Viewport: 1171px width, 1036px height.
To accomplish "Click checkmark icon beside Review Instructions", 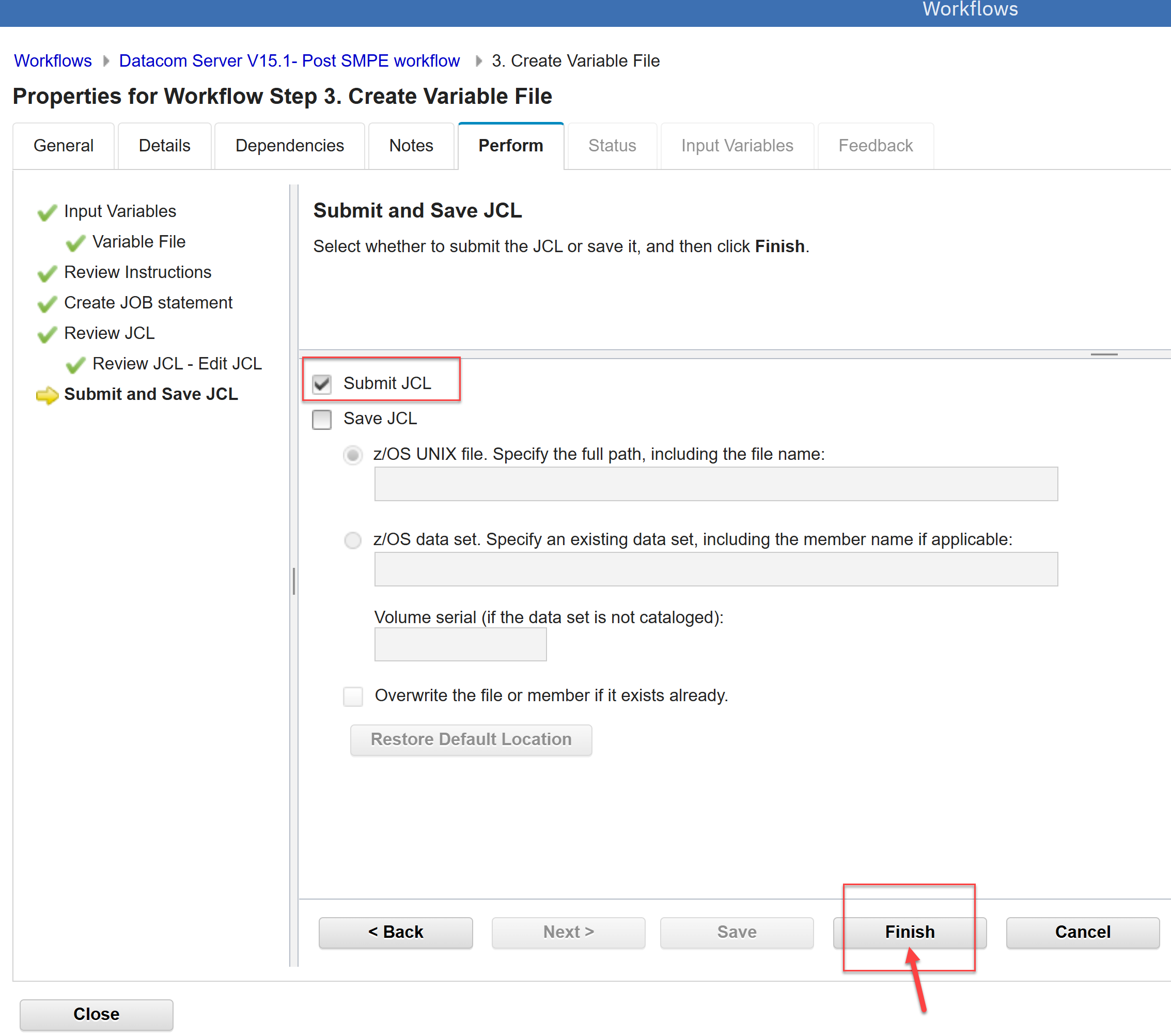I will click(x=47, y=273).
